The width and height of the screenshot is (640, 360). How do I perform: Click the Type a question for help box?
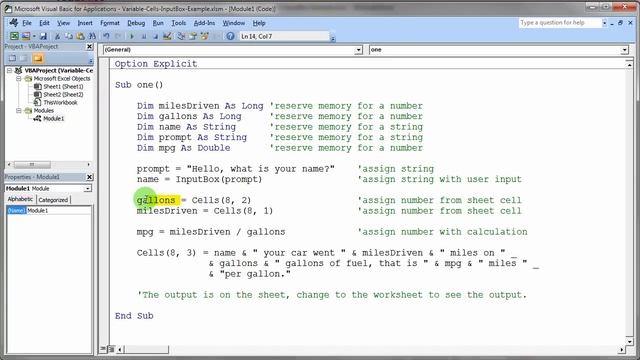pyautogui.click(x=560, y=23)
